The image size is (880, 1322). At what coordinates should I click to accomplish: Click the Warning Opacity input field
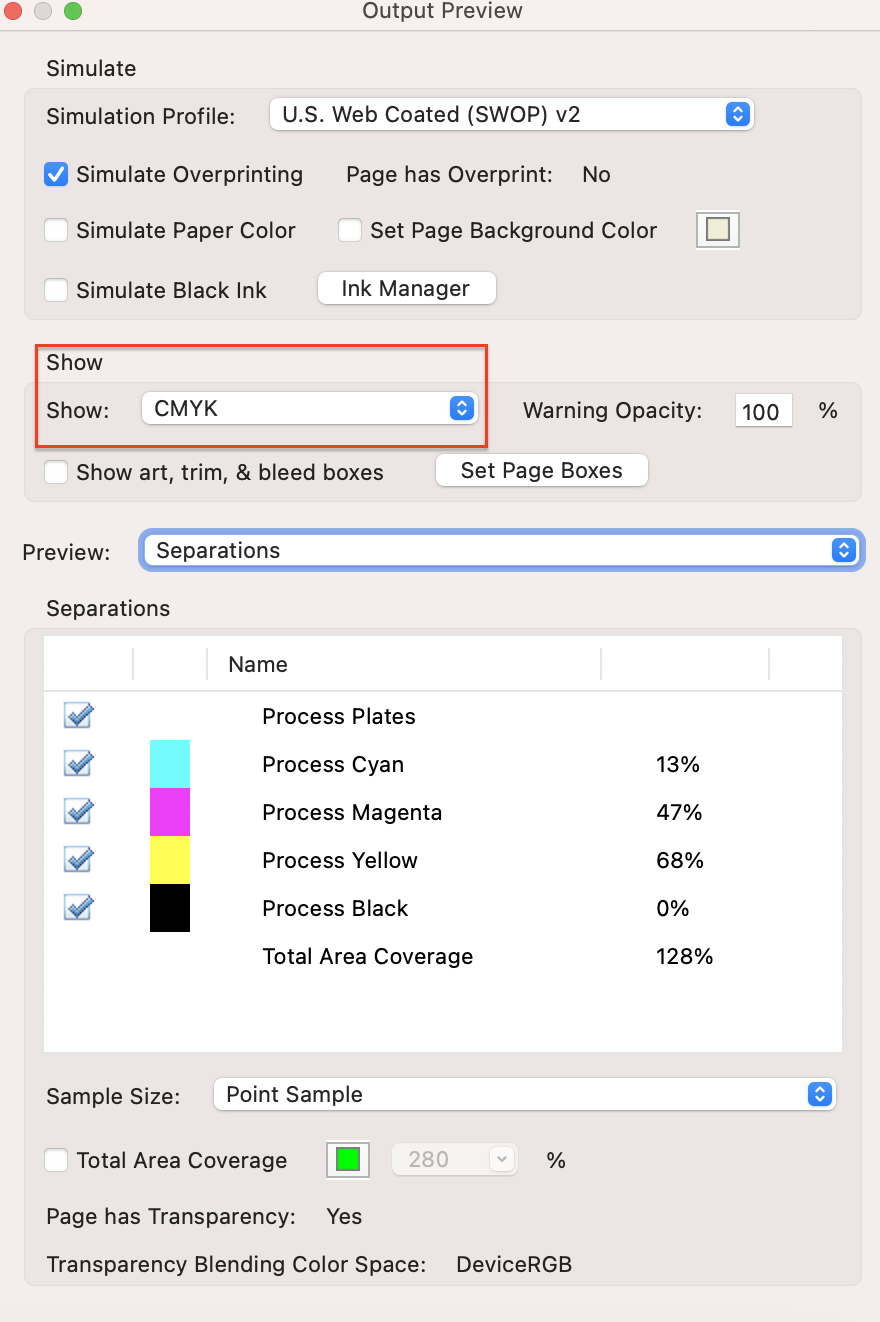point(763,411)
